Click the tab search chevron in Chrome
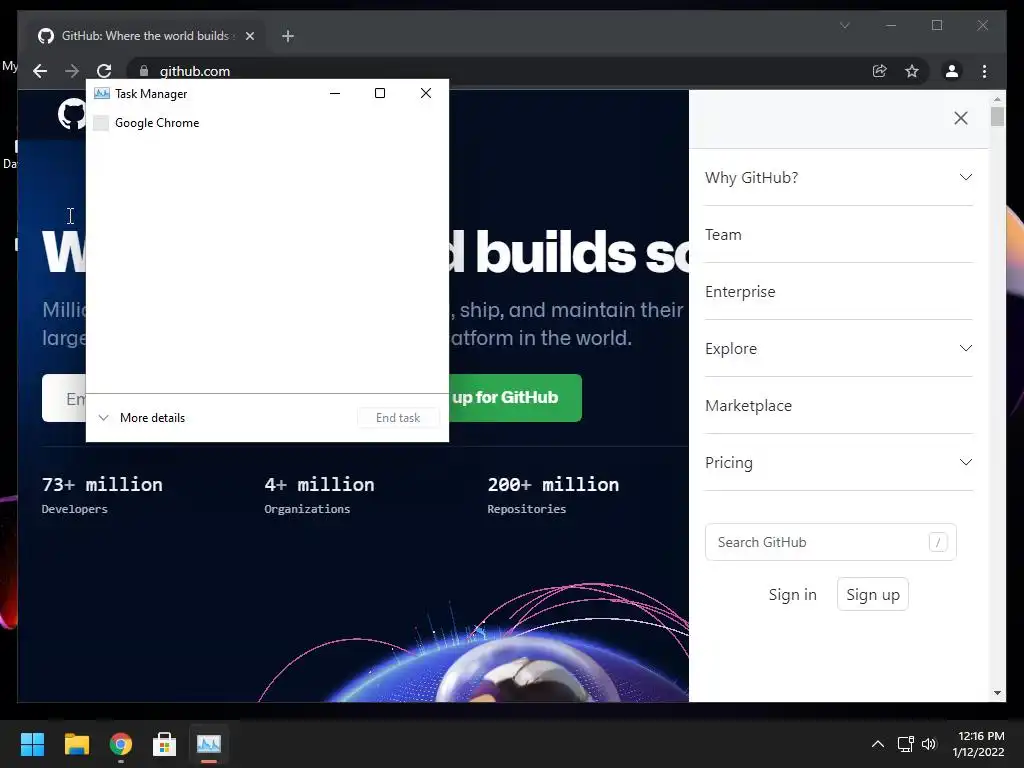This screenshot has height=768, width=1024. (x=844, y=25)
